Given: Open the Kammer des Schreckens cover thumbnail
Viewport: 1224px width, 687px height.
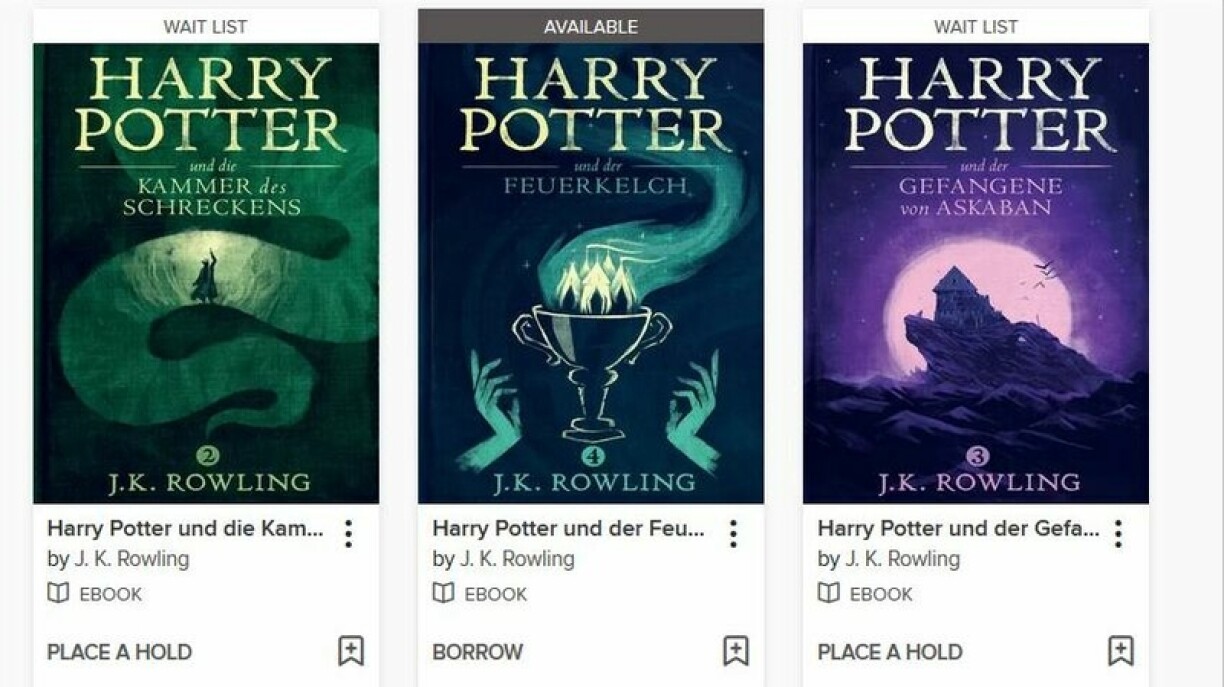Looking at the screenshot, I should click(206, 273).
